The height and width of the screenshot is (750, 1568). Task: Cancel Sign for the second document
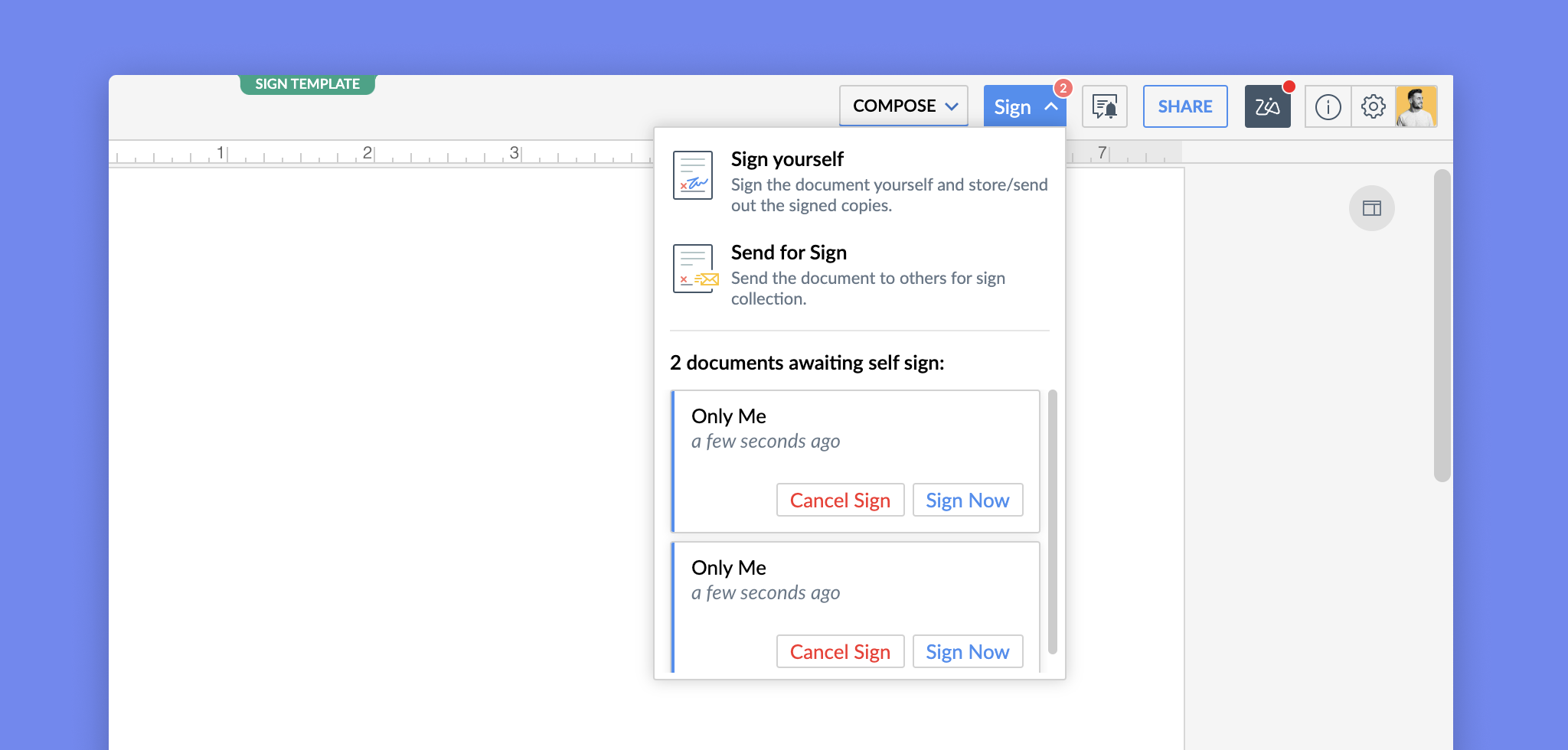[x=840, y=652]
